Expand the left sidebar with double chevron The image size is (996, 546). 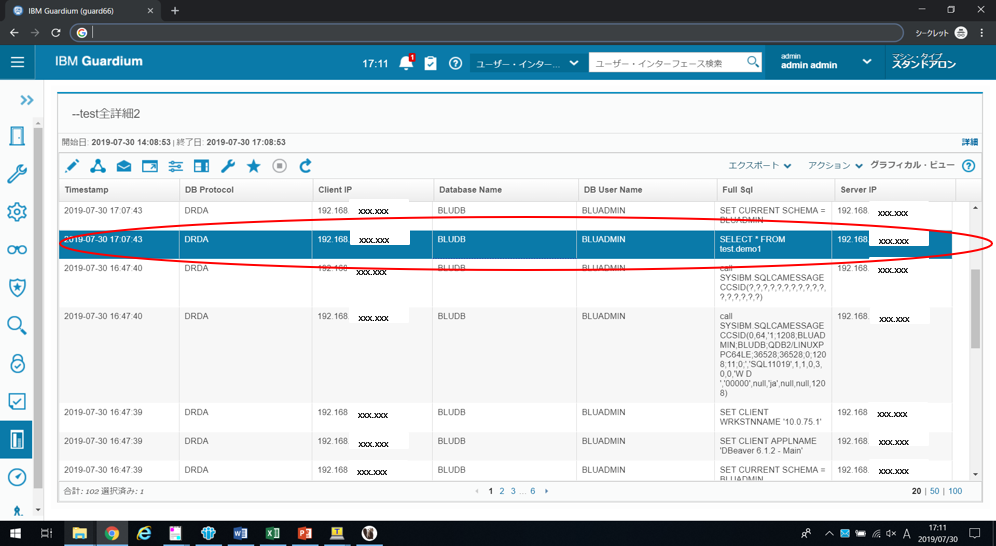(26, 100)
